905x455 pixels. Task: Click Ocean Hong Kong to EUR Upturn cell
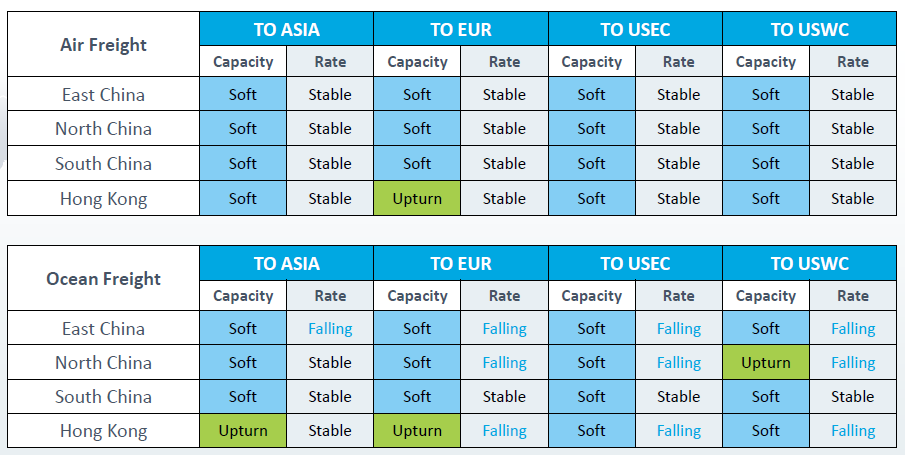tap(417, 431)
